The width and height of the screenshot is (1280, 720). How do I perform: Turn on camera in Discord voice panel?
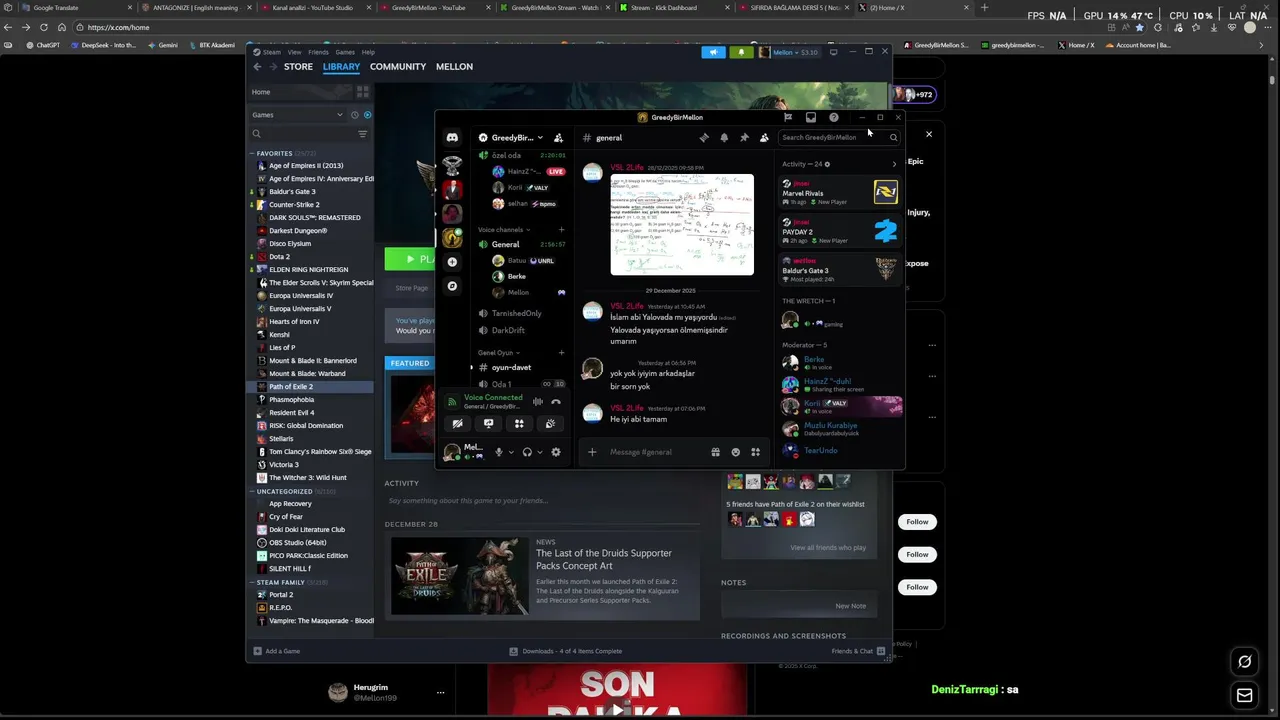pyautogui.click(x=458, y=424)
